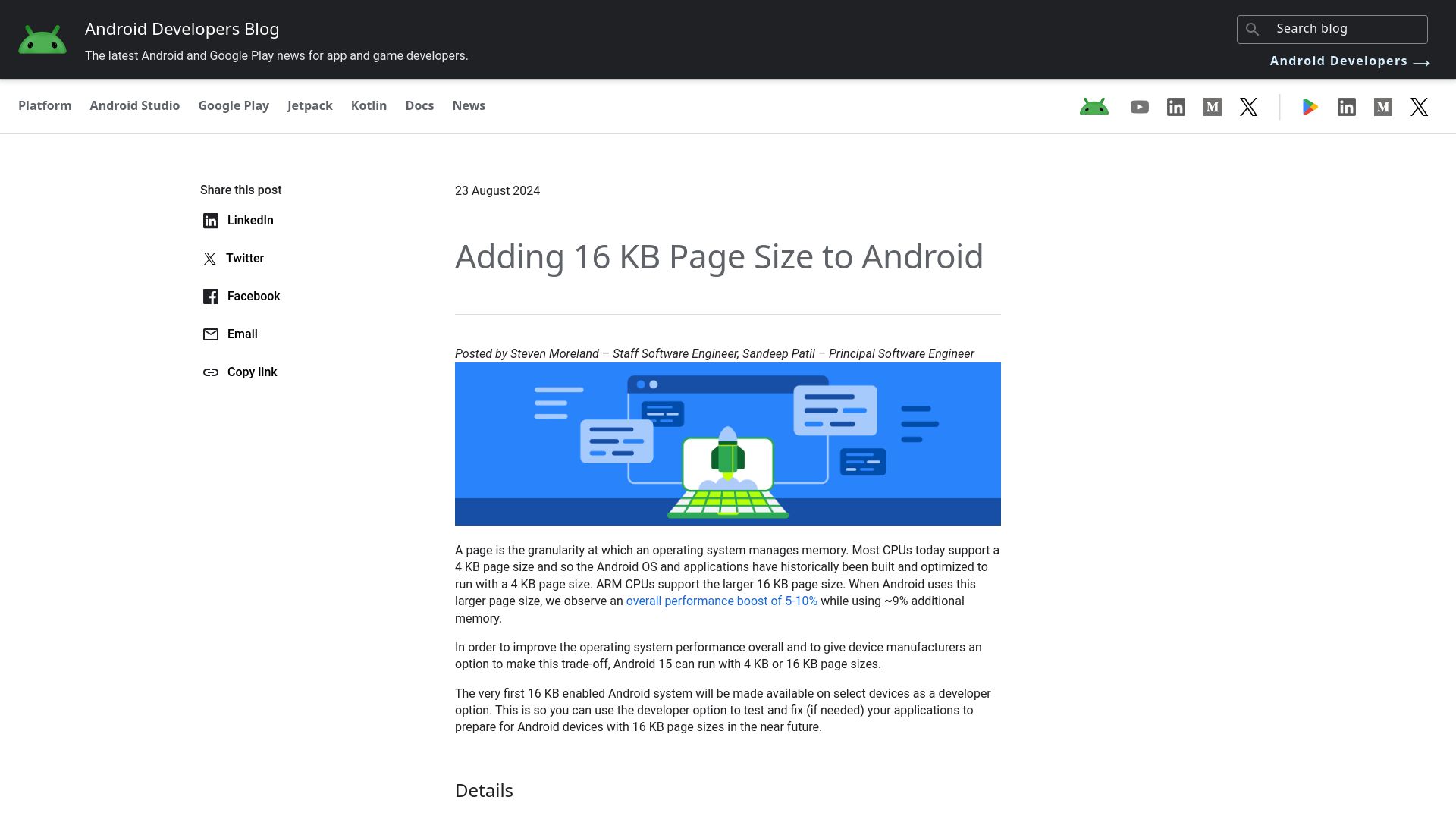Open the Medium icon next to last X
The width and height of the screenshot is (1456, 819).
click(x=1383, y=107)
